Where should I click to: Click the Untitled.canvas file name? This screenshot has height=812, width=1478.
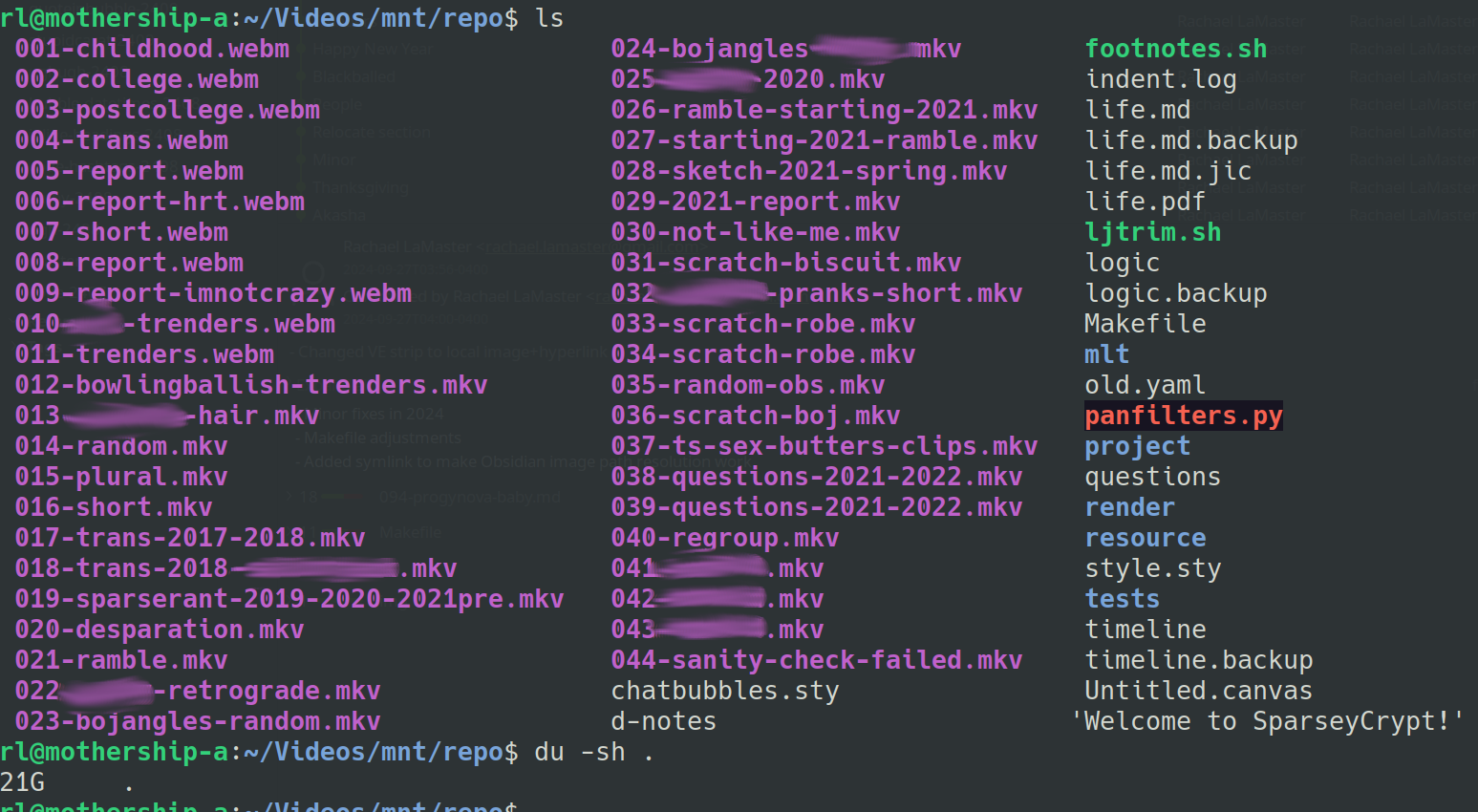click(1198, 691)
